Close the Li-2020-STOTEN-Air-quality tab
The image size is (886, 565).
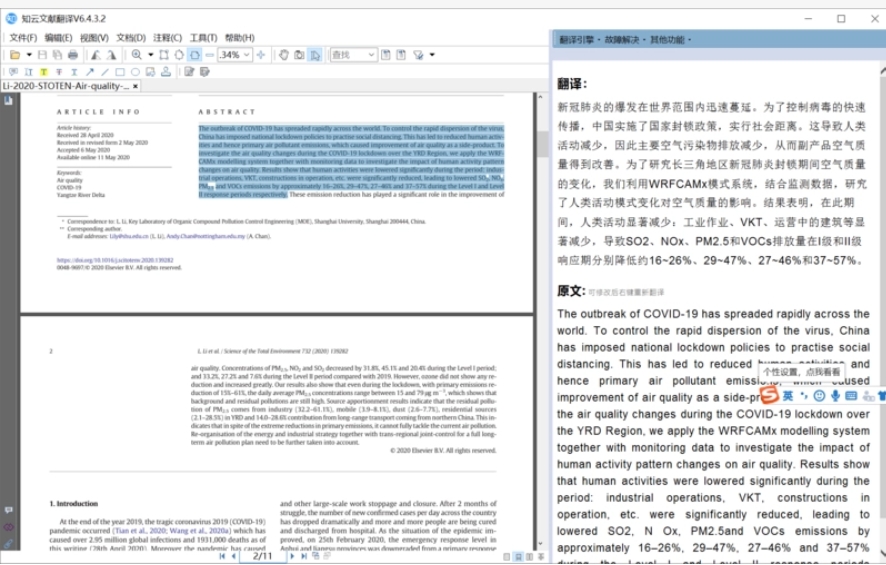[x=135, y=86]
